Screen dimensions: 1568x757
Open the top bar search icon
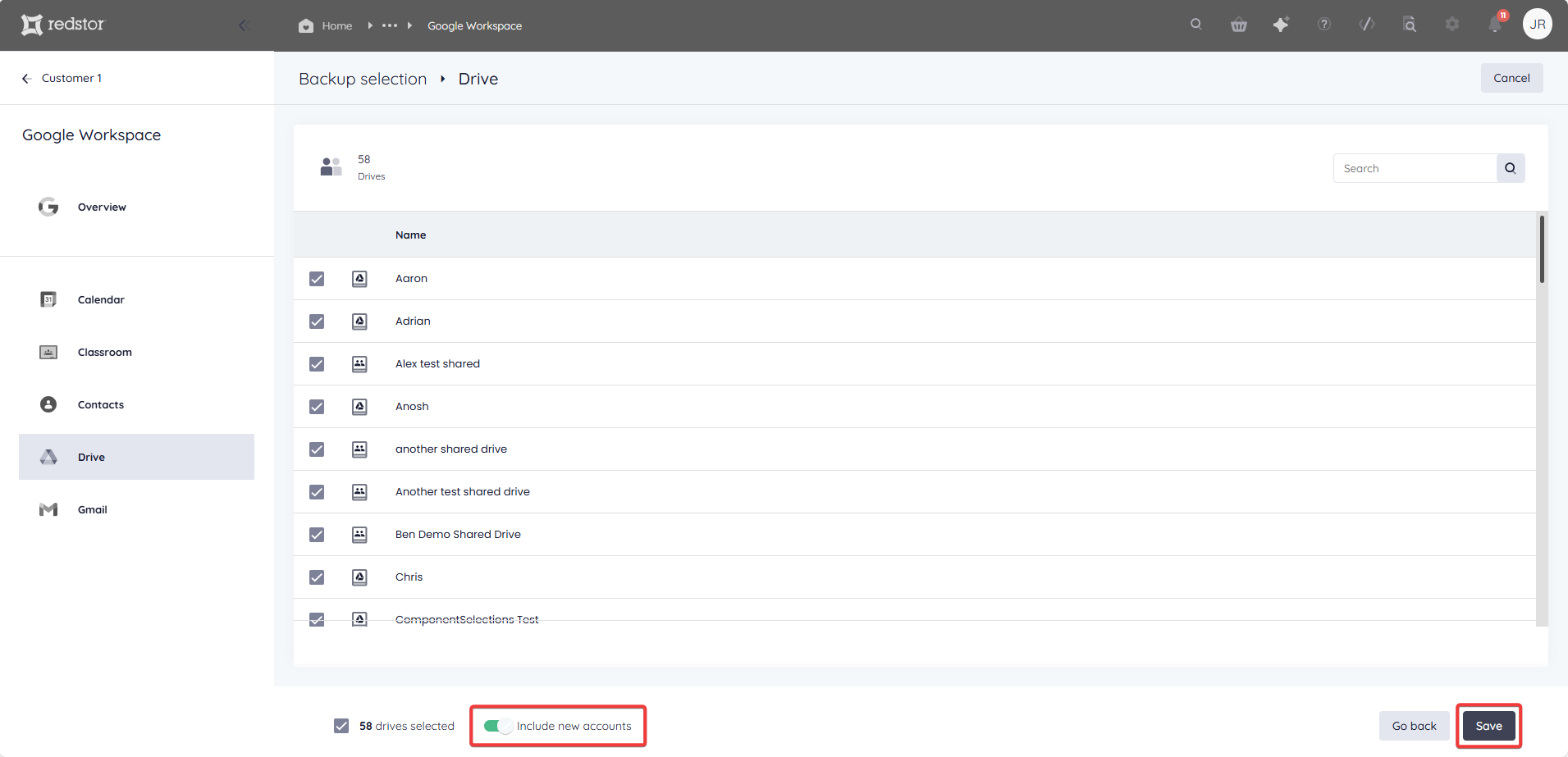click(x=1196, y=25)
